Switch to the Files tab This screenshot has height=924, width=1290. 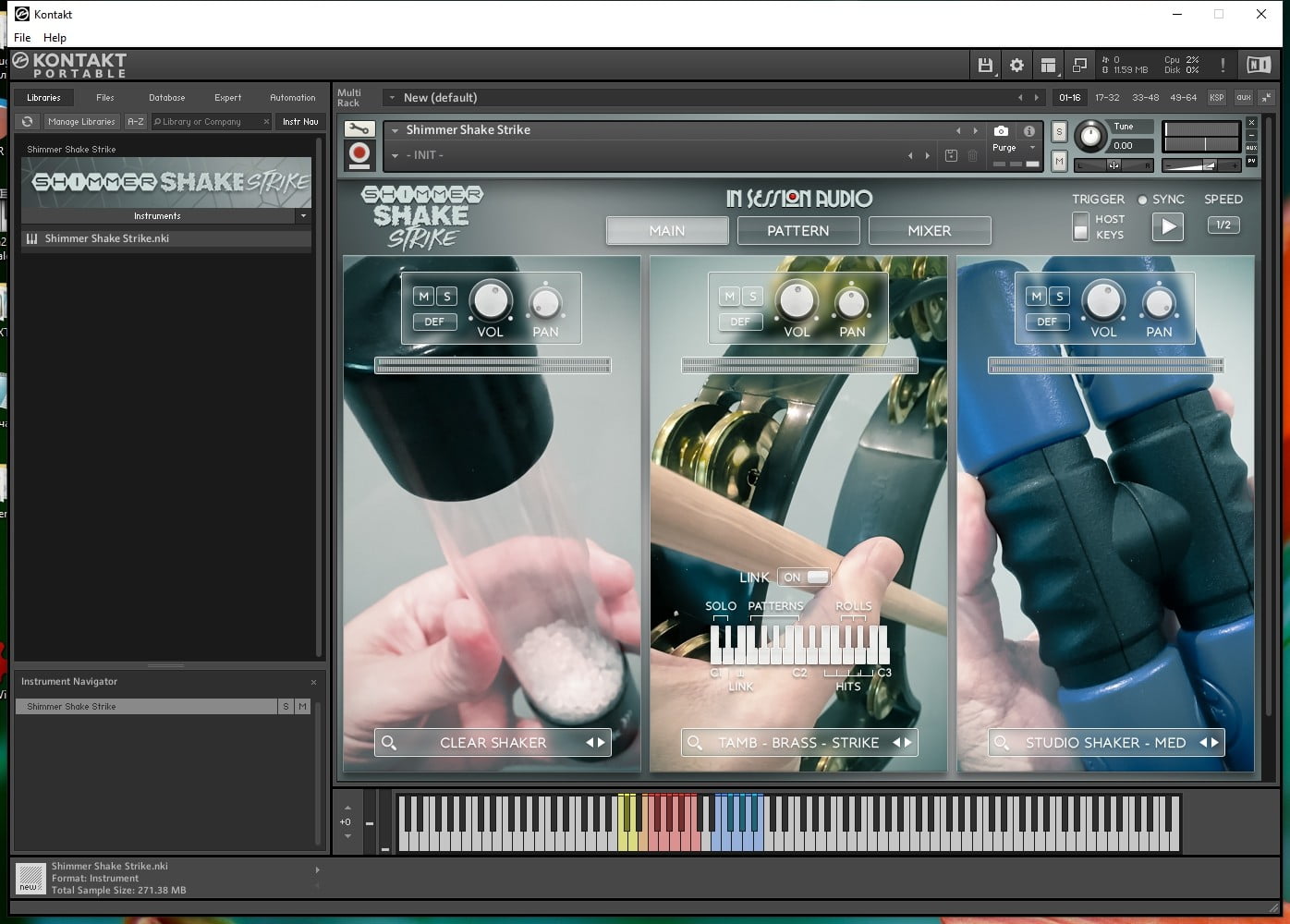[x=105, y=97]
